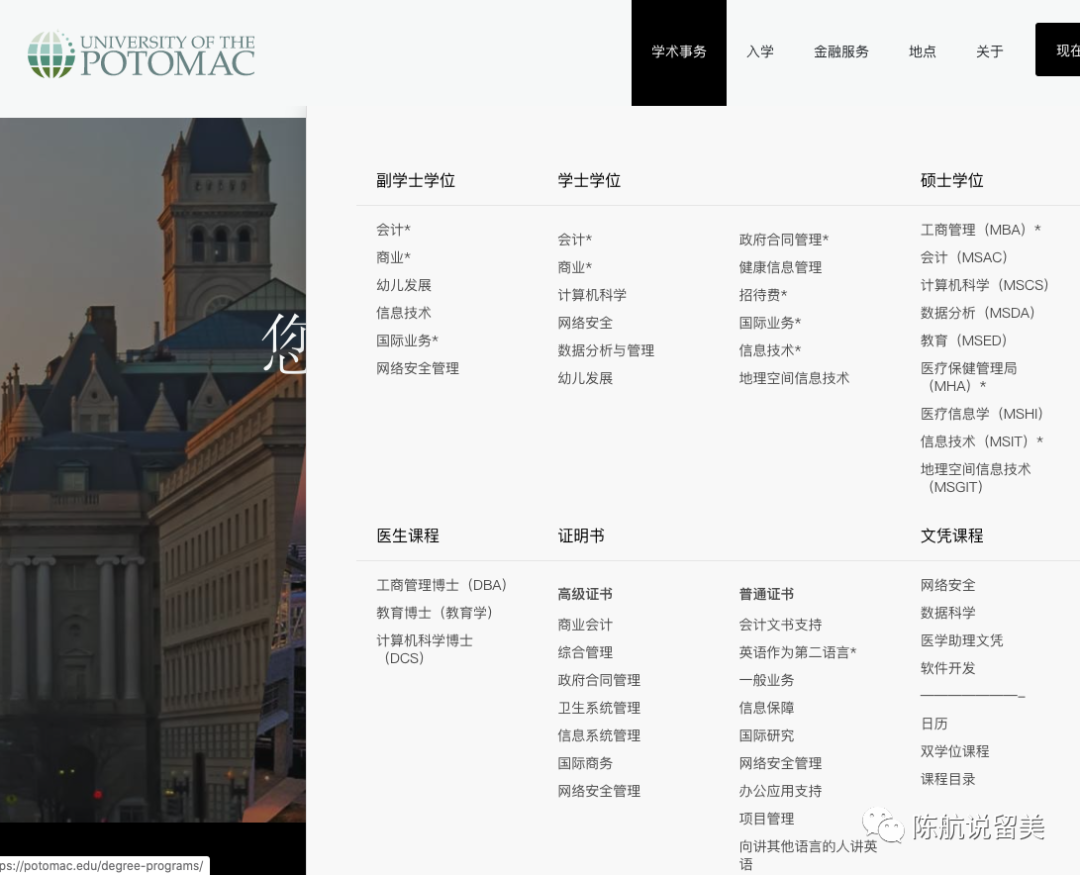Image resolution: width=1080 pixels, height=875 pixels.
Task: Open 英语作为第二语言 certificate link
Action: [797, 652]
